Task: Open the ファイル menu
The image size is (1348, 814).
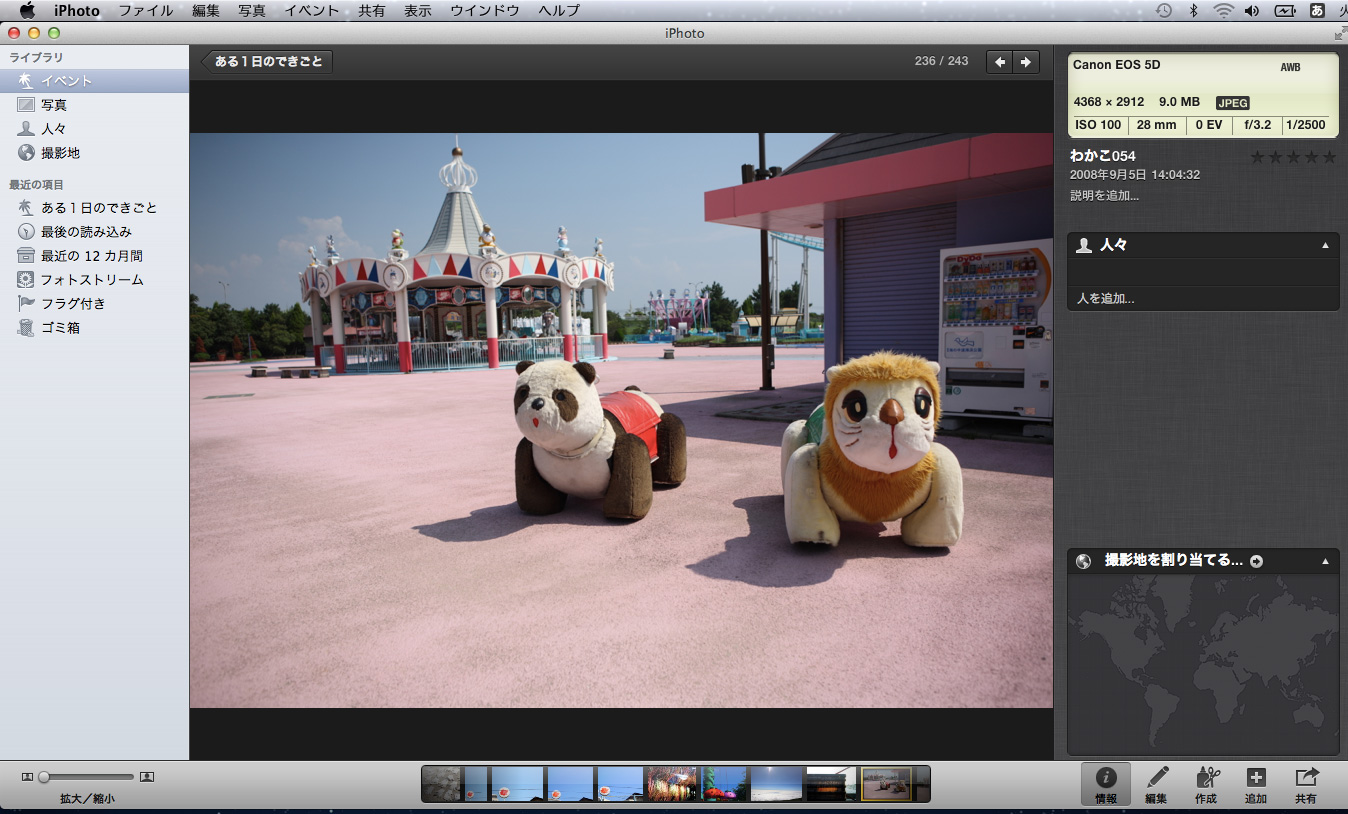Action: coord(145,10)
